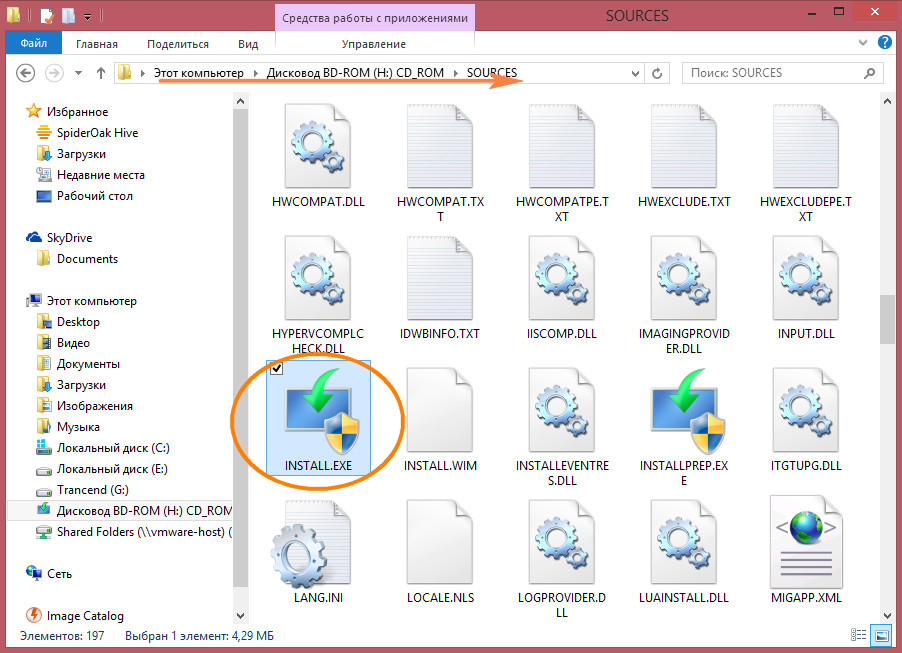This screenshot has height=653, width=902.
Task: Select the INSTALLPREP.EXE icon
Action: pos(687,411)
